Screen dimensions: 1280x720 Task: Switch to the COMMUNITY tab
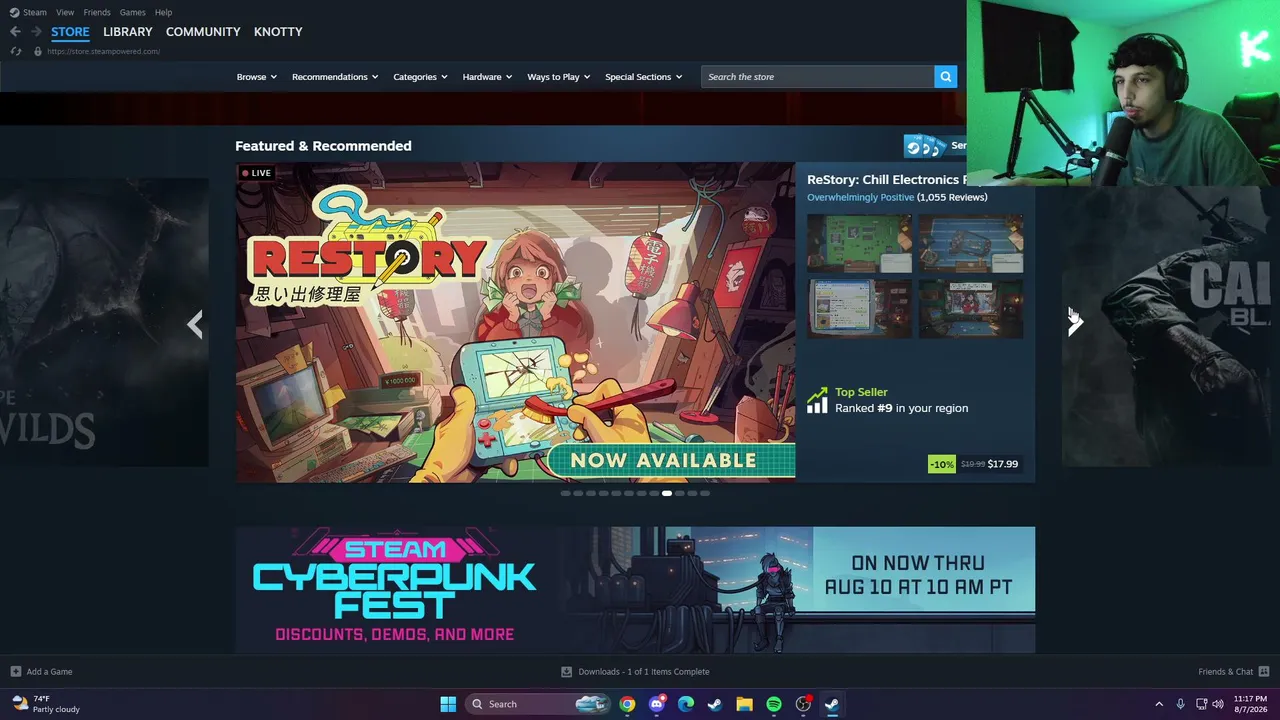point(203,32)
